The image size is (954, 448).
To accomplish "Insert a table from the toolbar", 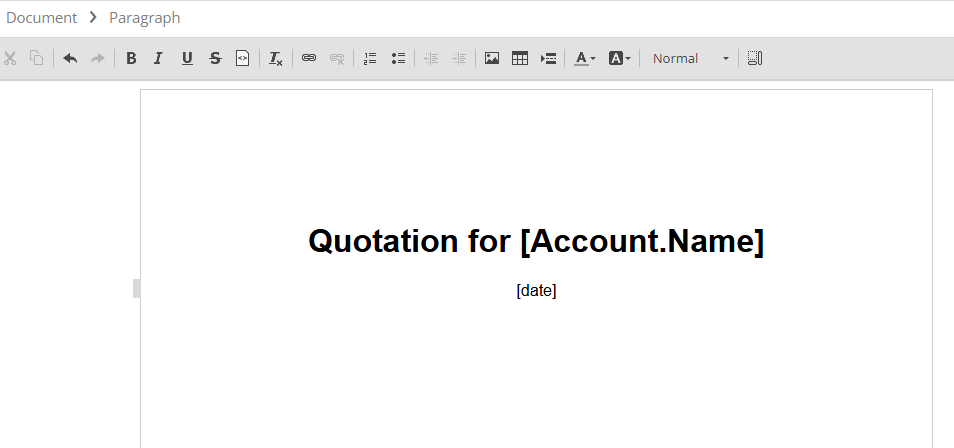I will click(x=520, y=59).
